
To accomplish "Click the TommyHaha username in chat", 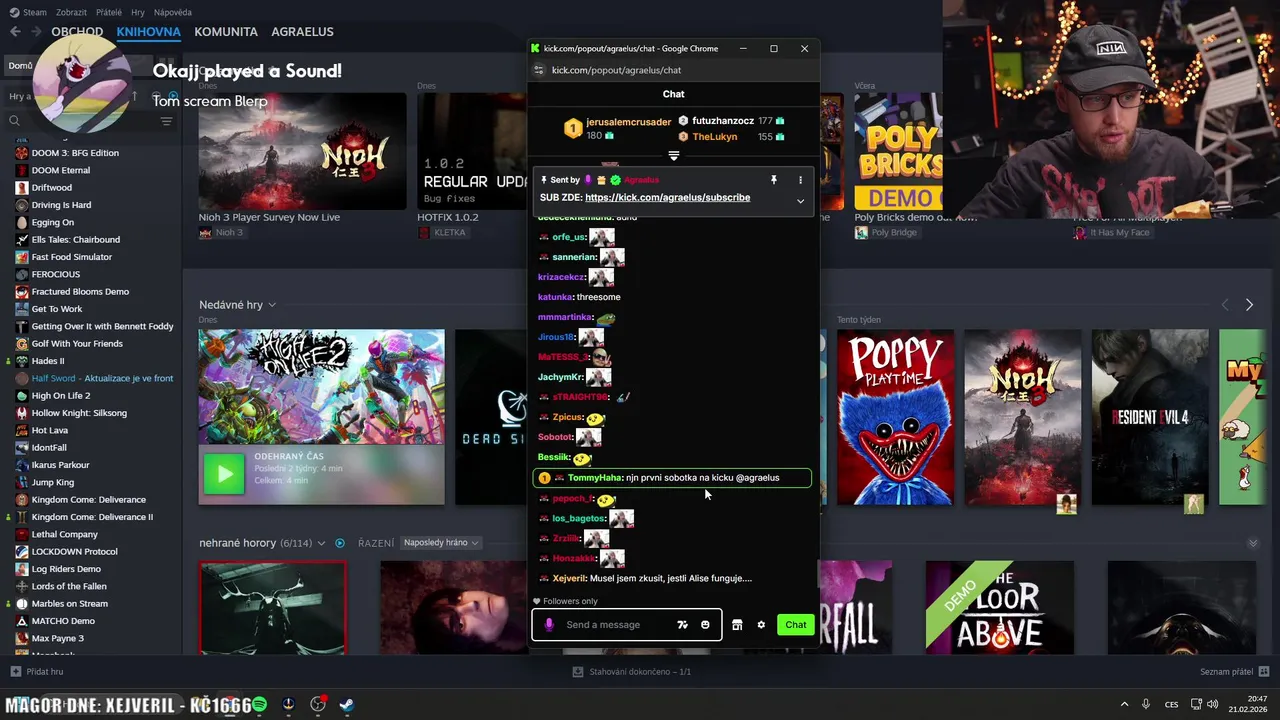I will point(595,478).
